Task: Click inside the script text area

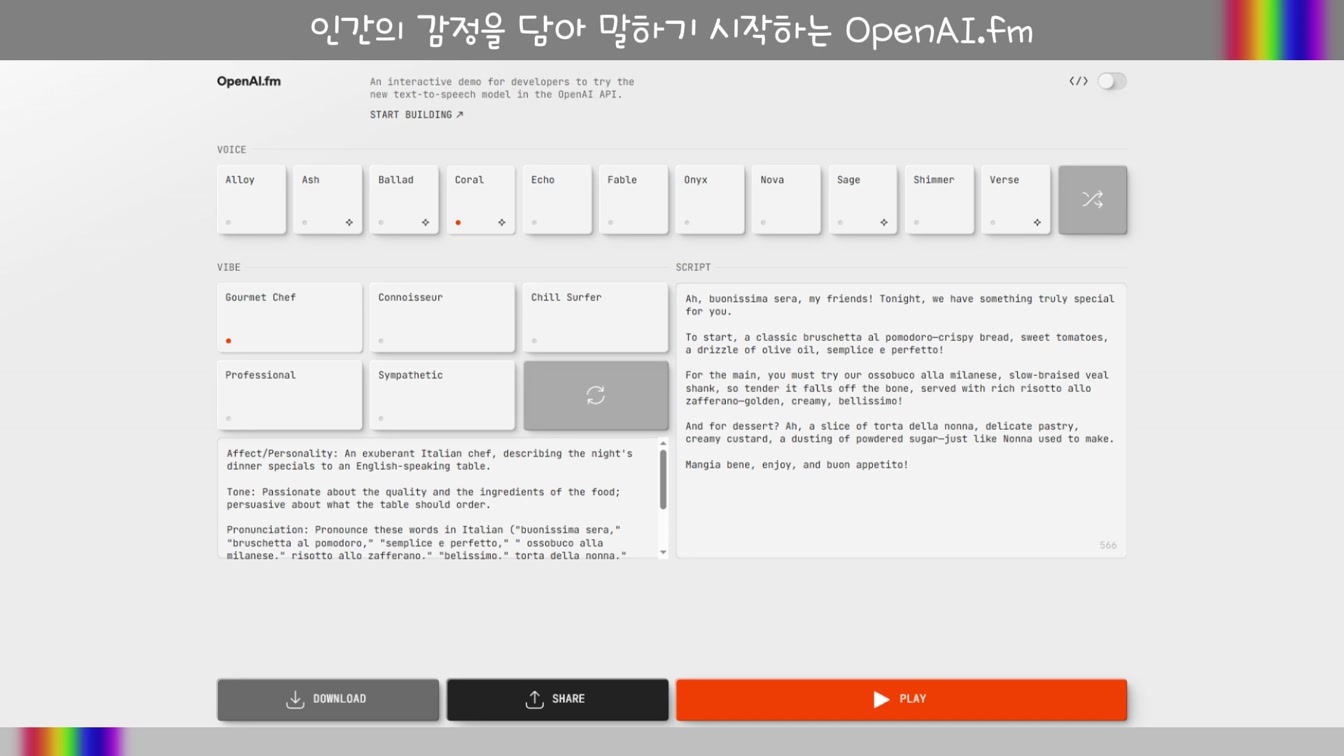Action: 901,421
